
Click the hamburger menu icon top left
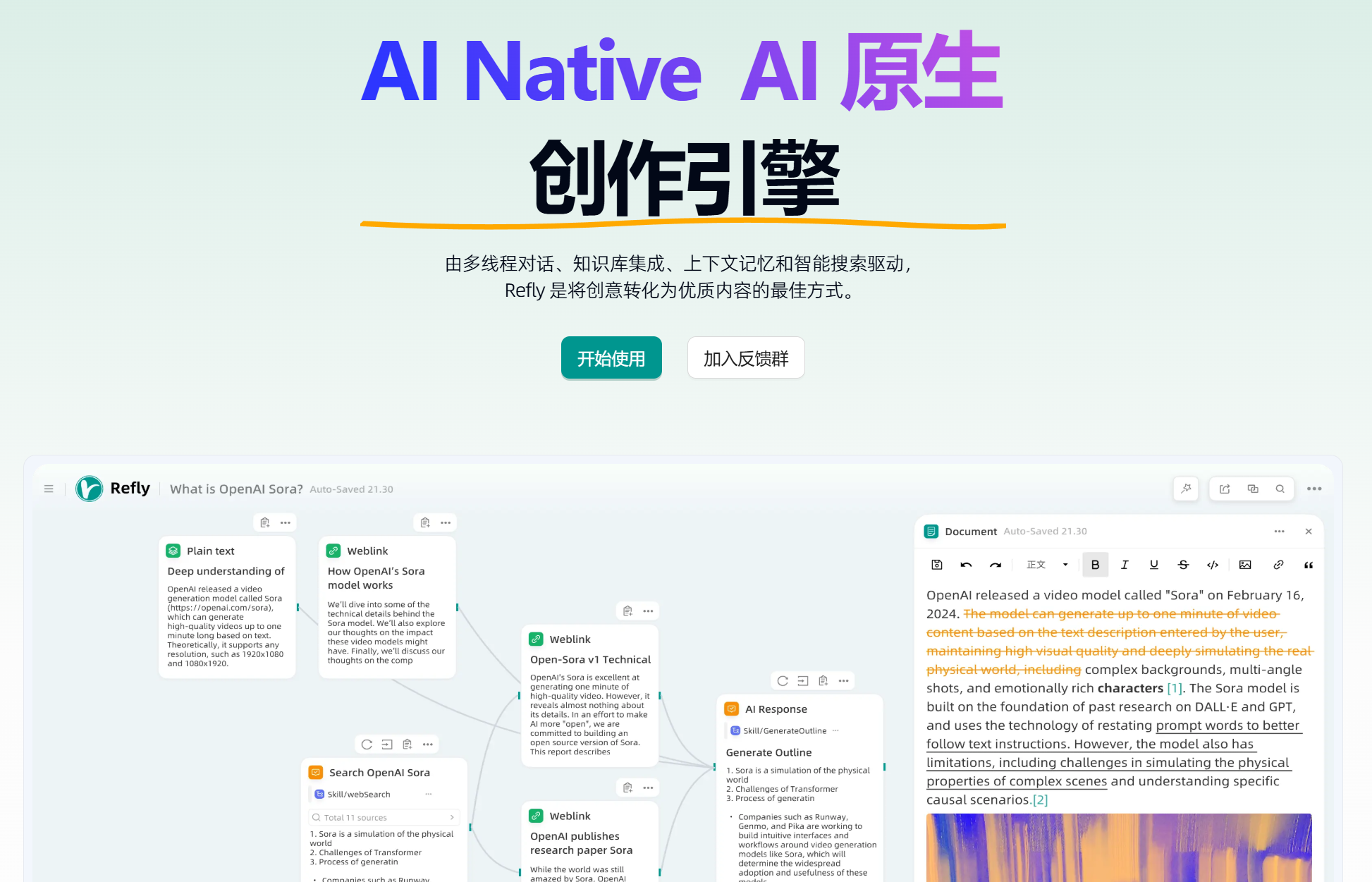pyautogui.click(x=49, y=488)
